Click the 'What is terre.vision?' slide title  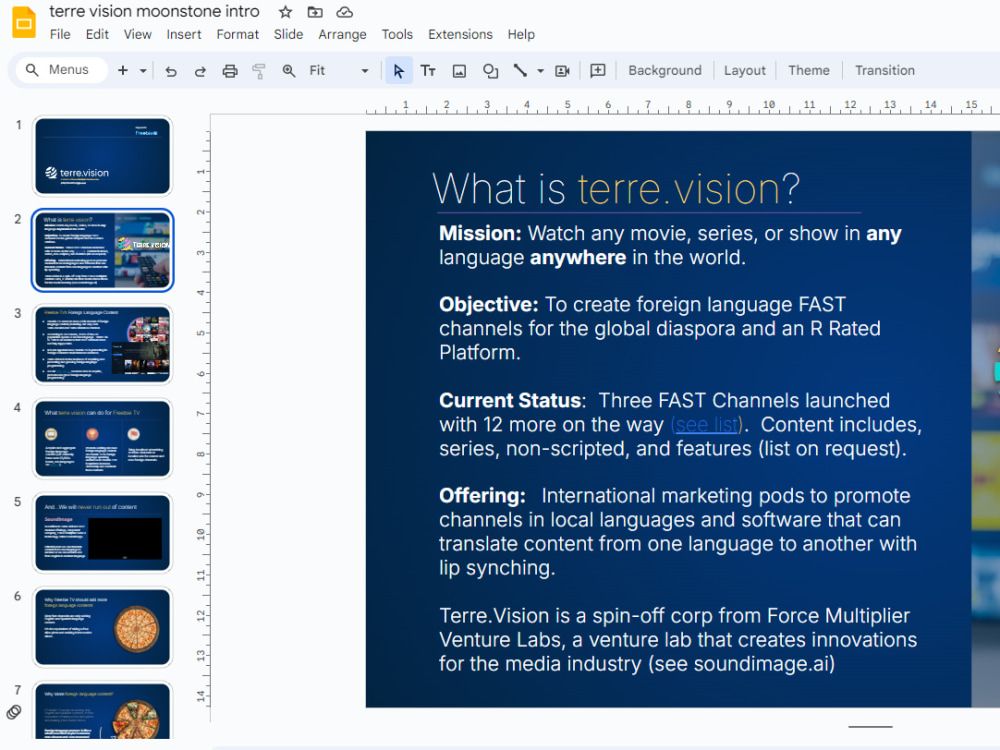click(615, 189)
